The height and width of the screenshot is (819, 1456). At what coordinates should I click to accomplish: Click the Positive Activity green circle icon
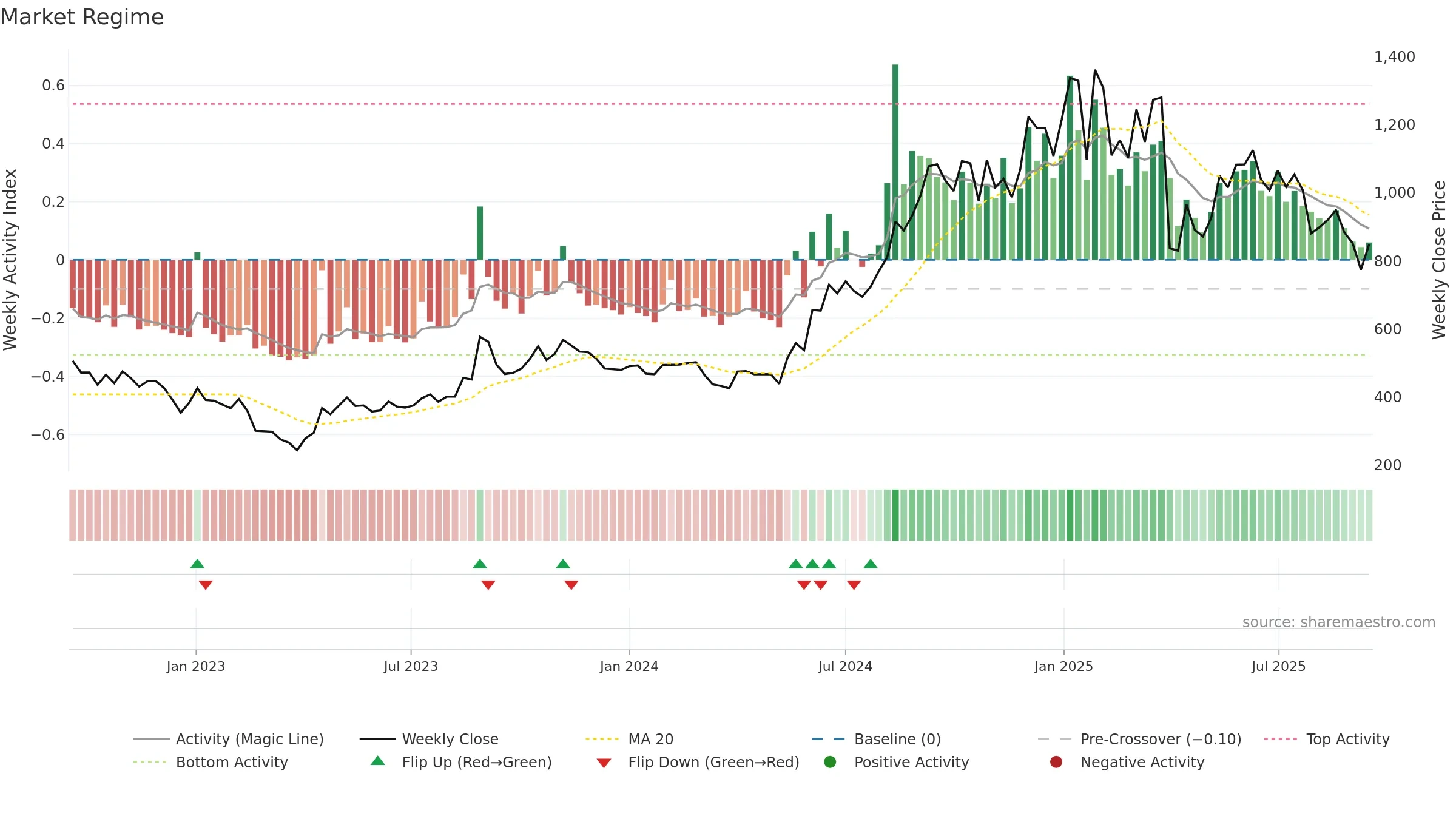830,761
